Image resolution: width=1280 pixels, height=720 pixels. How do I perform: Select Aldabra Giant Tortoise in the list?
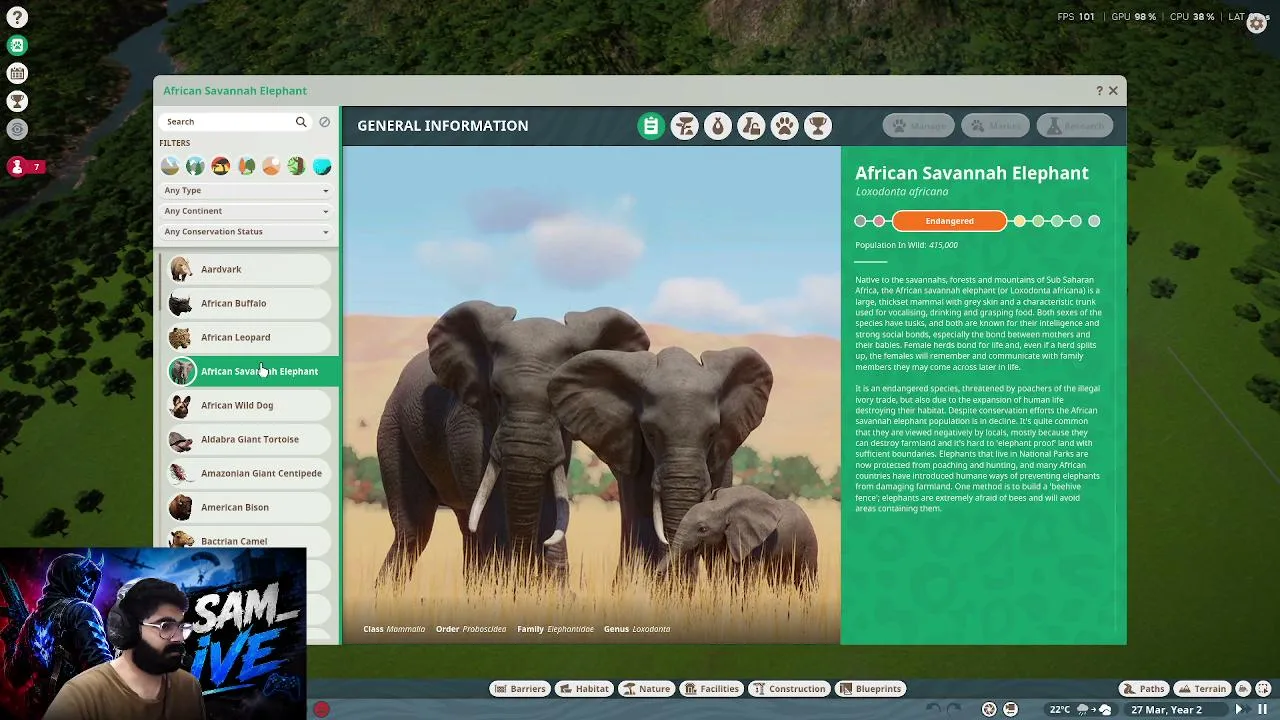(249, 439)
